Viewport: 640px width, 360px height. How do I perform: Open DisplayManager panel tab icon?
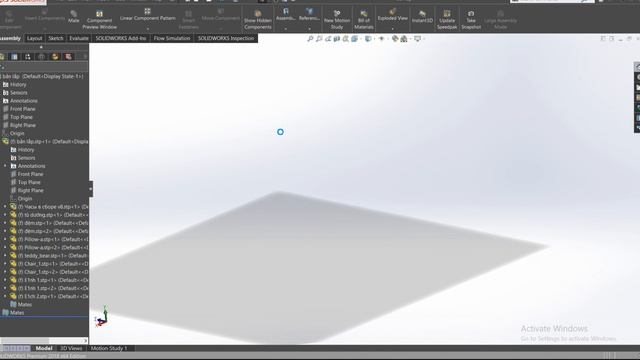pos(55,57)
